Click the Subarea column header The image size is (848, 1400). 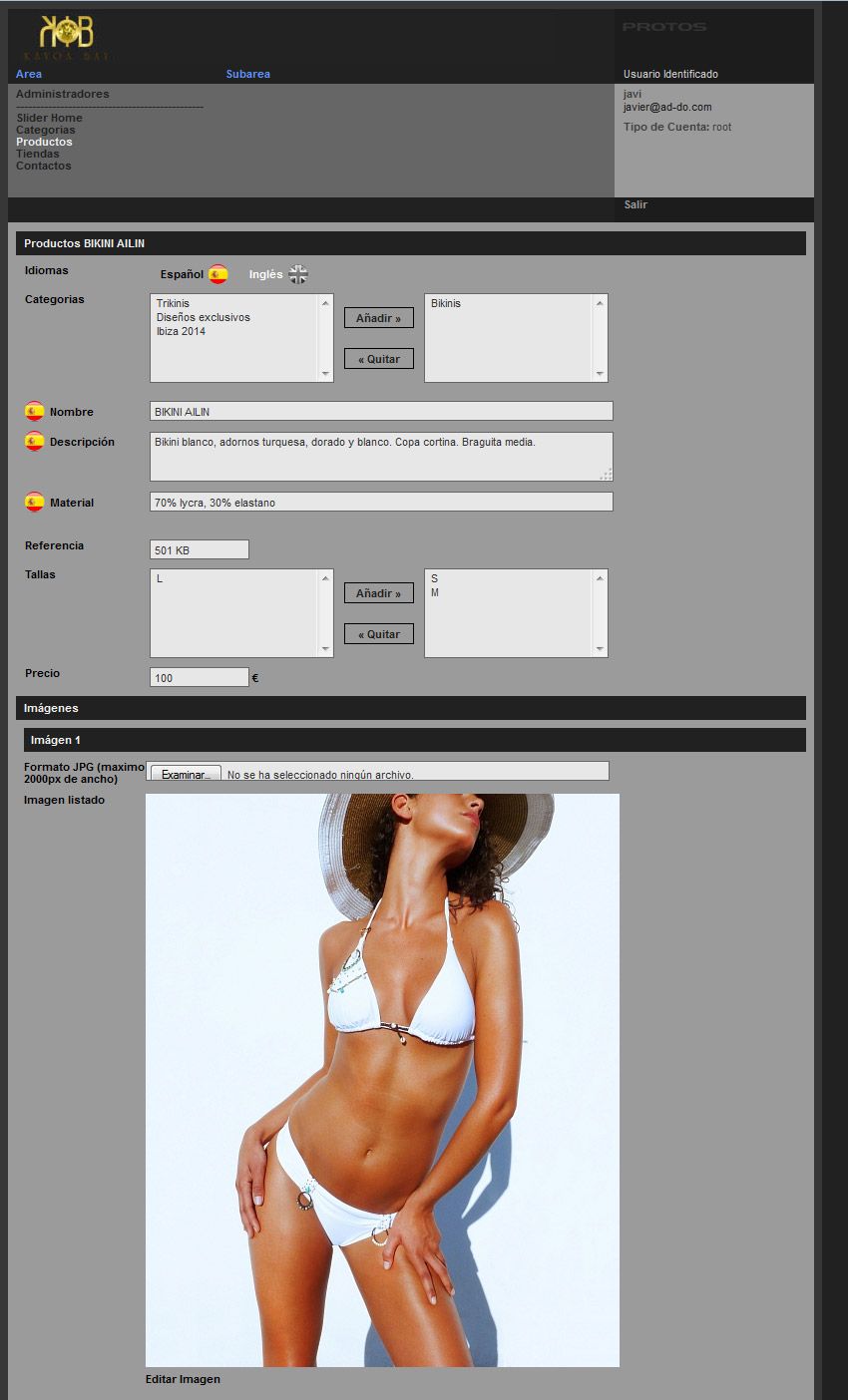(248, 74)
